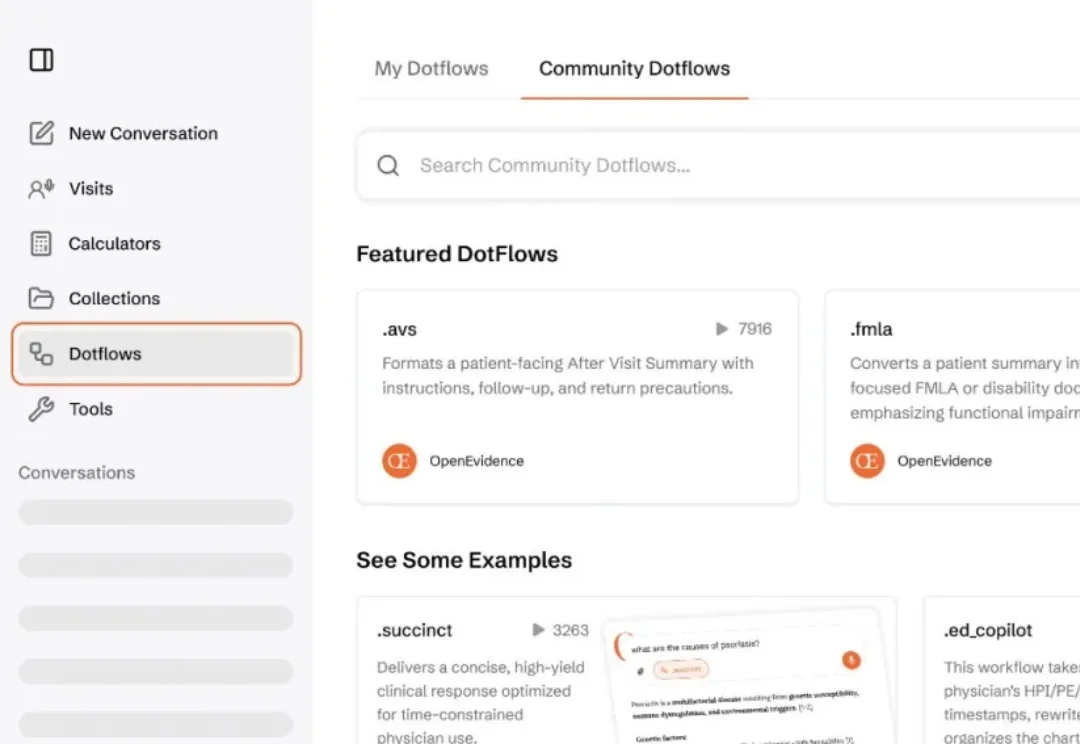This screenshot has width=1080, height=744.
Task: Click the Dotflows workflow icon
Action: [41, 354]
